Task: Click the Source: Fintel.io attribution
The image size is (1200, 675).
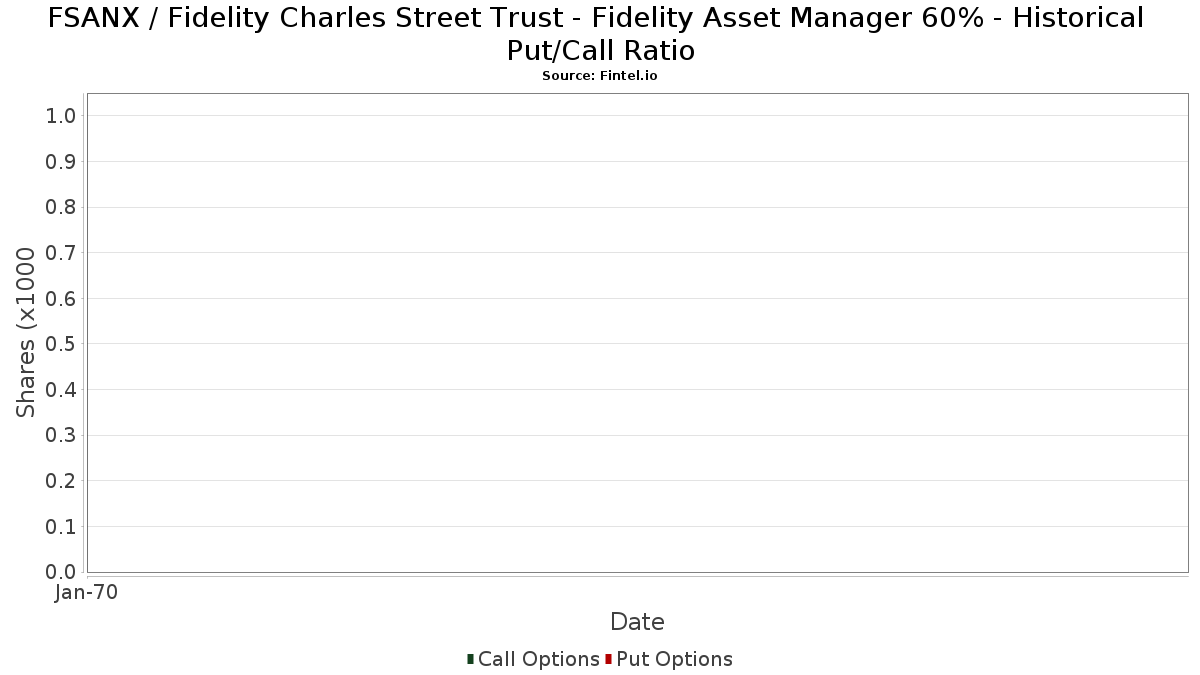Action: 600,76
